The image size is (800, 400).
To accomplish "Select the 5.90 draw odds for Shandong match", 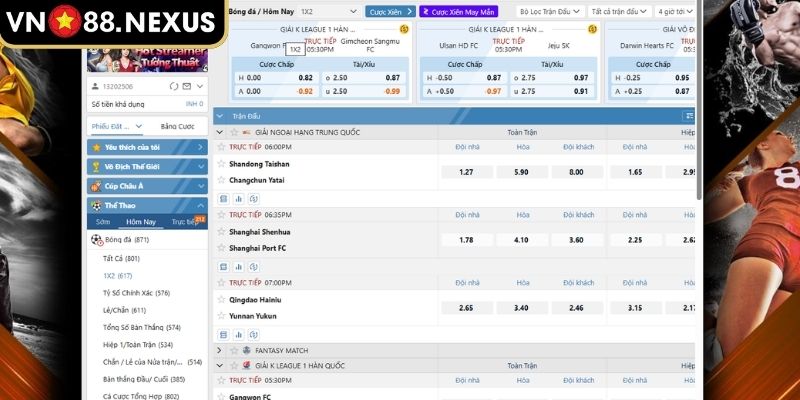I will (521, 172).
